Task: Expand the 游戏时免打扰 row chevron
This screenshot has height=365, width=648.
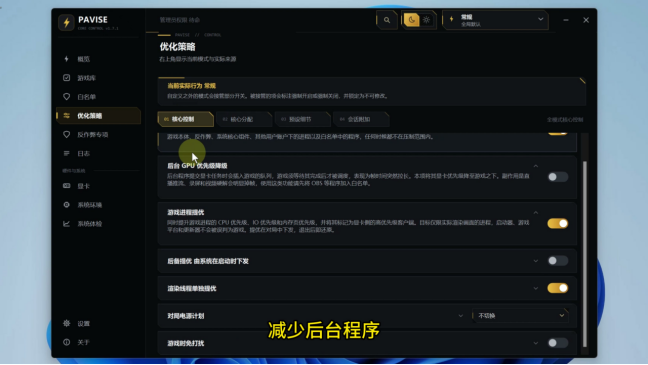Action: click(x=536, y=343)
